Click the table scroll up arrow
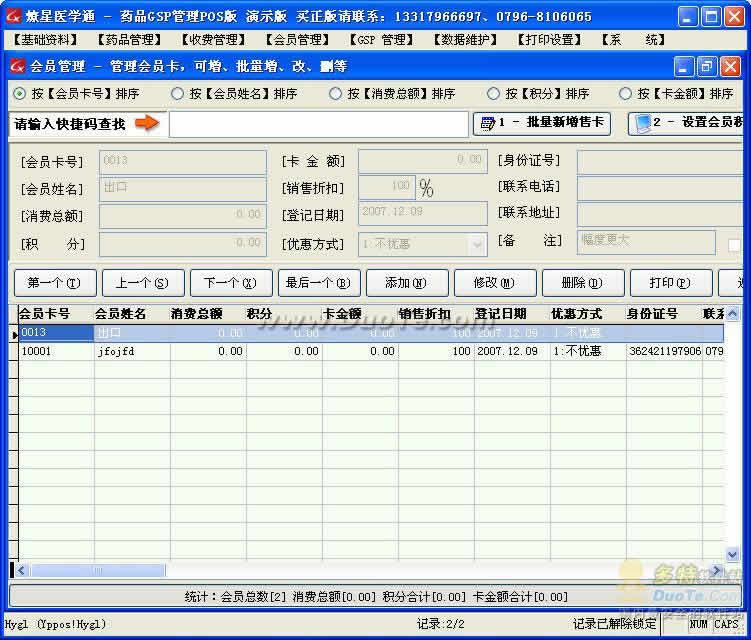This screenshot has height=640, width=751. (732, 314)
